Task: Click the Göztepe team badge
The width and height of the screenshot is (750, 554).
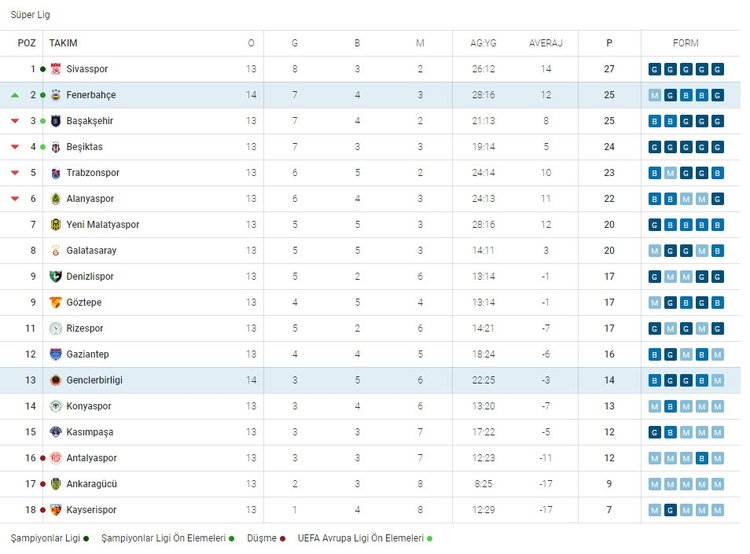Action: (56, 303)
